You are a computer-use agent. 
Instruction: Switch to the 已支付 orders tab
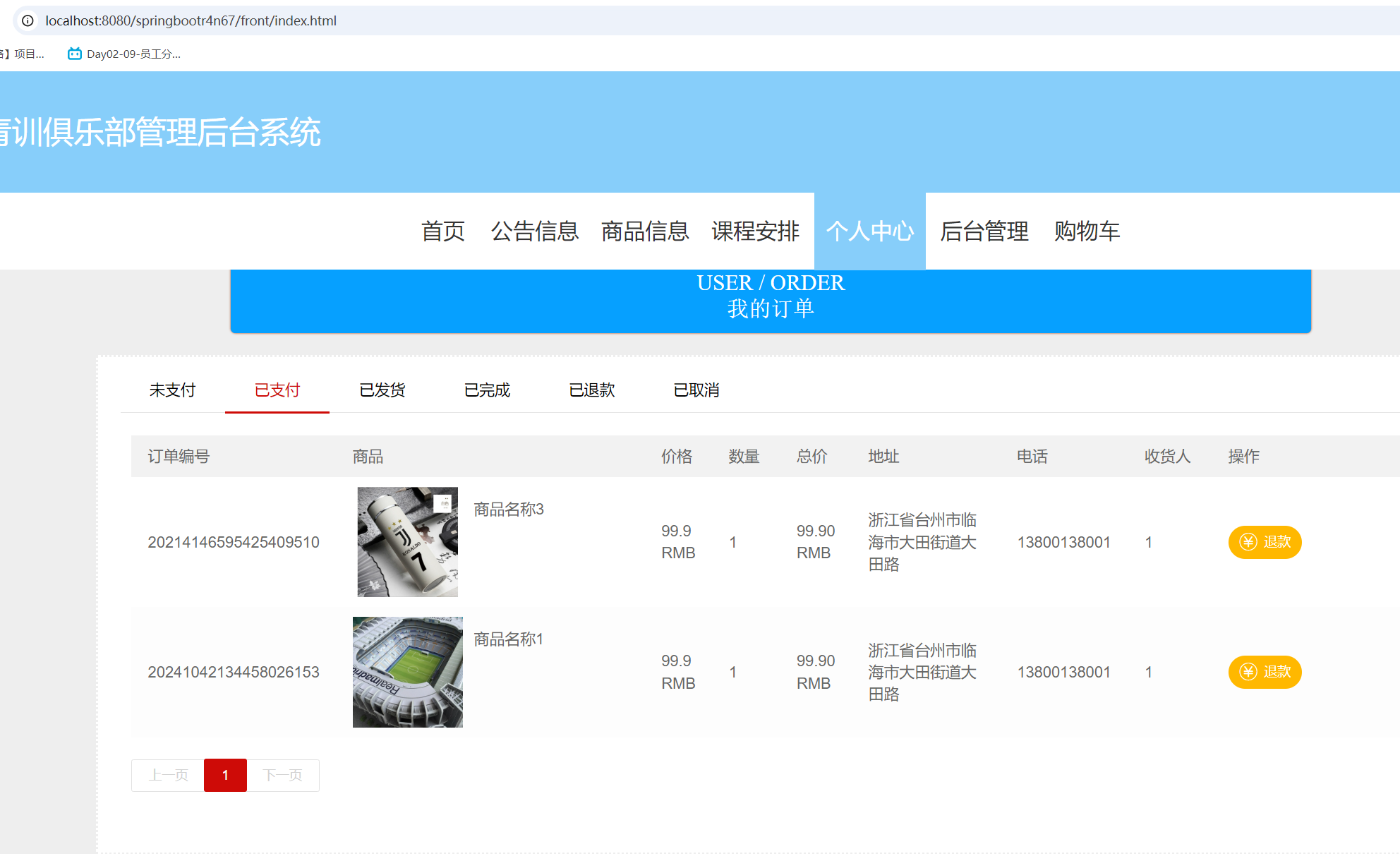(277, 390)
